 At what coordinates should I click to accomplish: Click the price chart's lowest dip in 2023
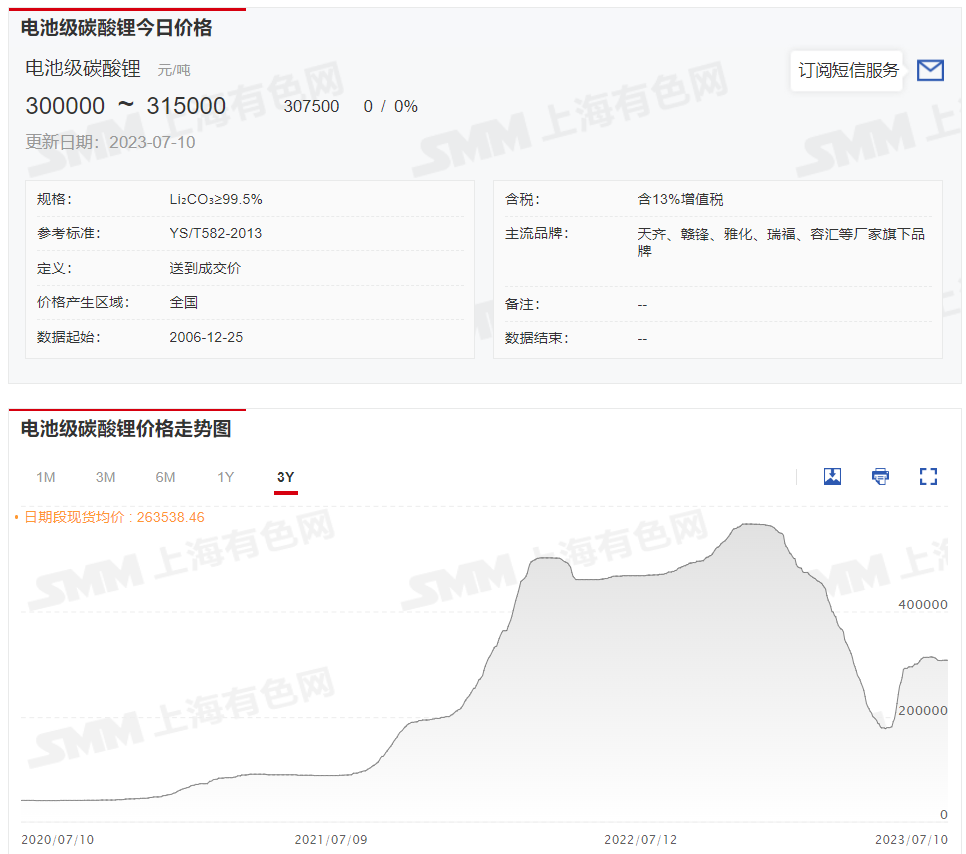click(x=886, y=728)
